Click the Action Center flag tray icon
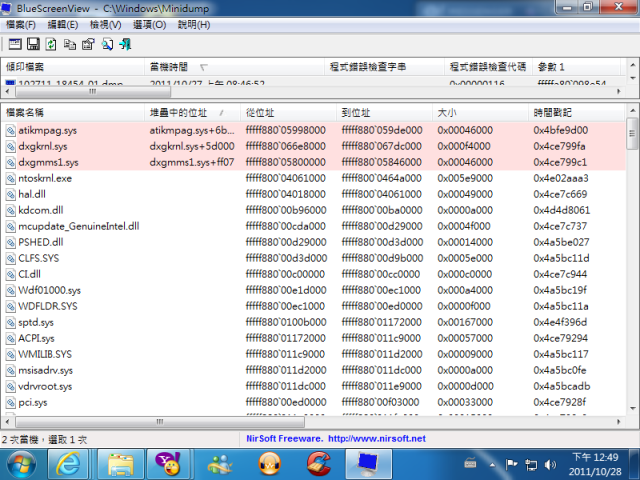 point(511,464)
